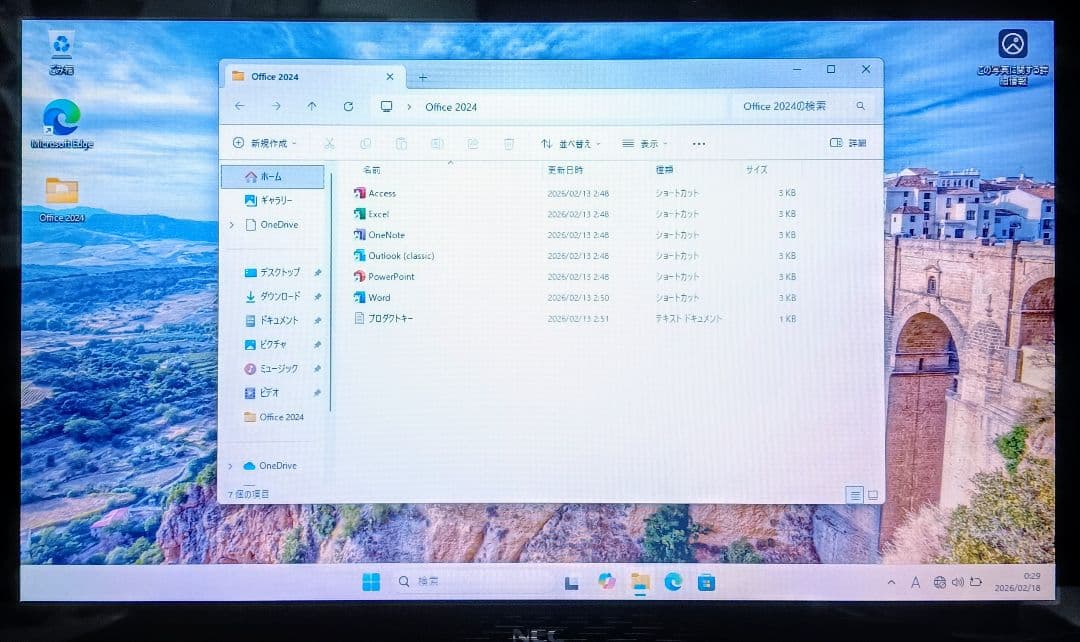The height and width of the screenshot is (642, 1080).
Task: Add a new Explorer tab with plus
Action: [423, 77]
